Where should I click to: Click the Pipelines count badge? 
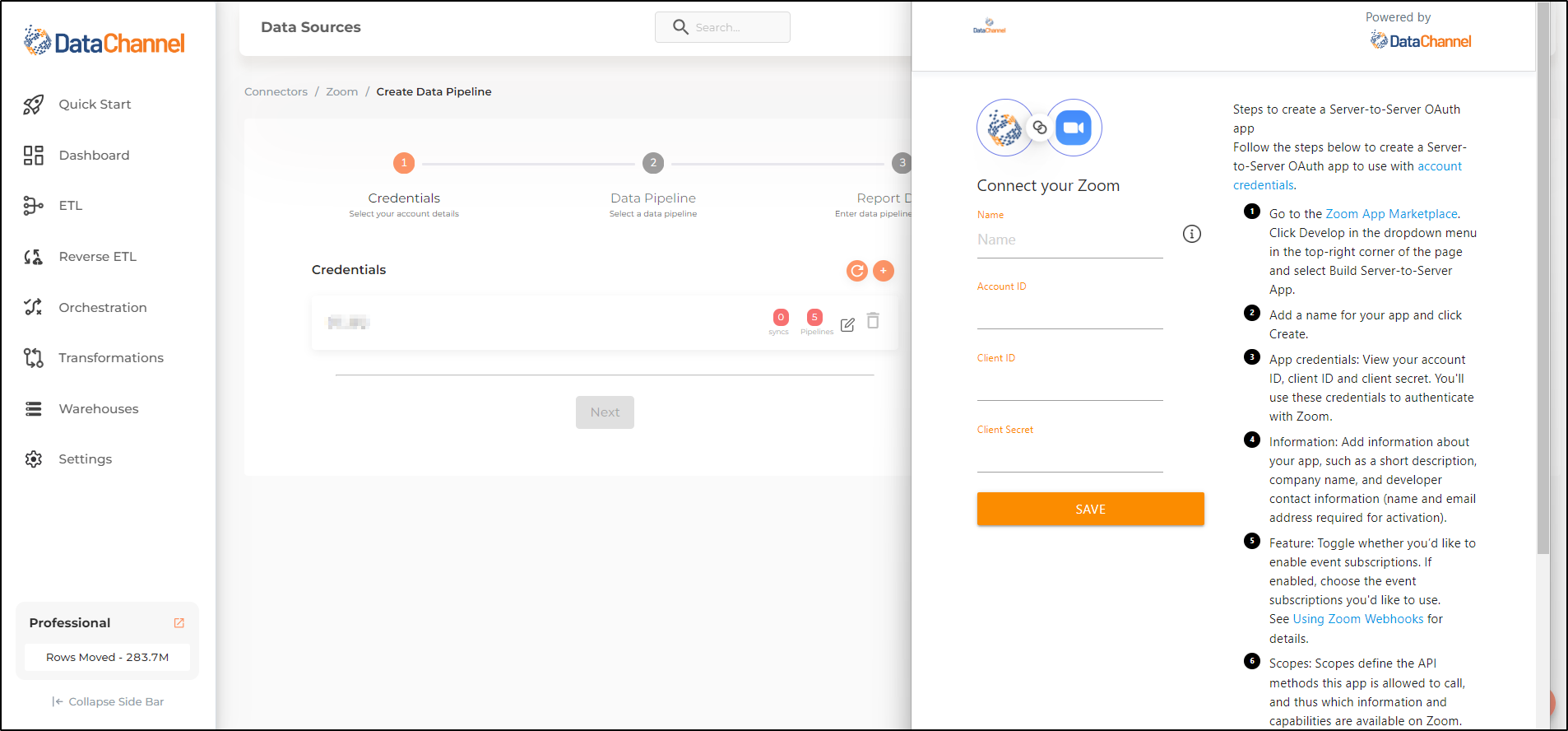pyautogui.click(x=814, y=317)
